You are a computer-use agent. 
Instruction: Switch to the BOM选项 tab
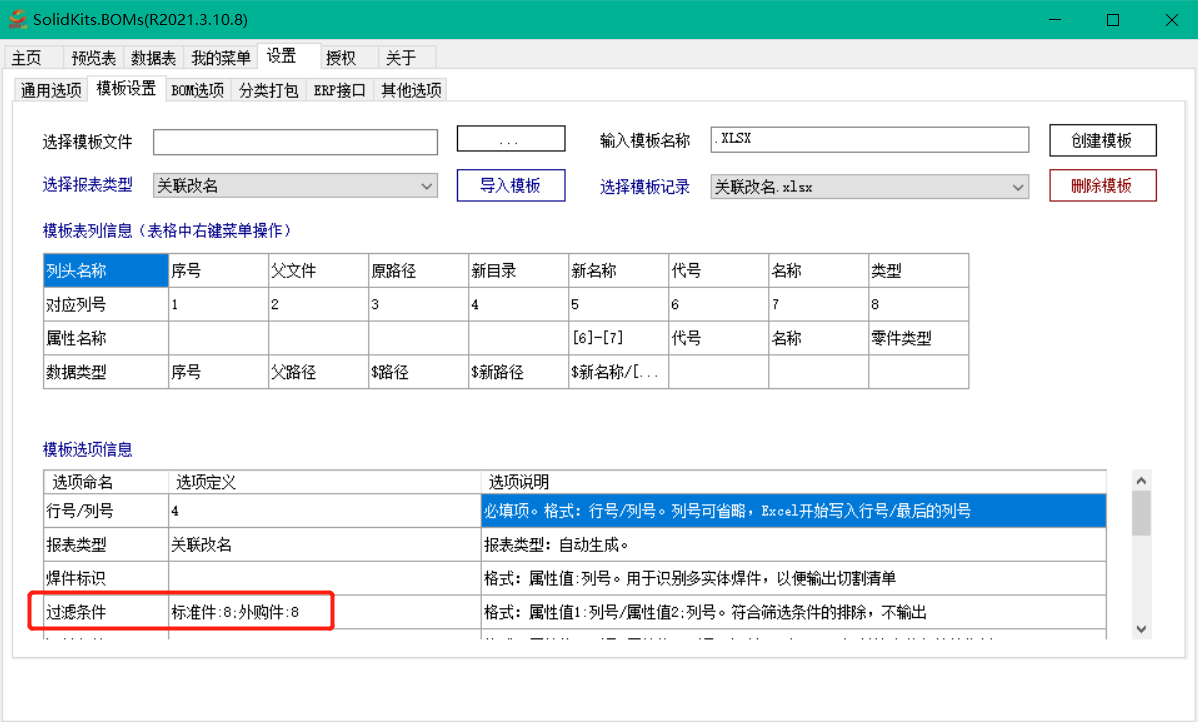pos(197,88)
